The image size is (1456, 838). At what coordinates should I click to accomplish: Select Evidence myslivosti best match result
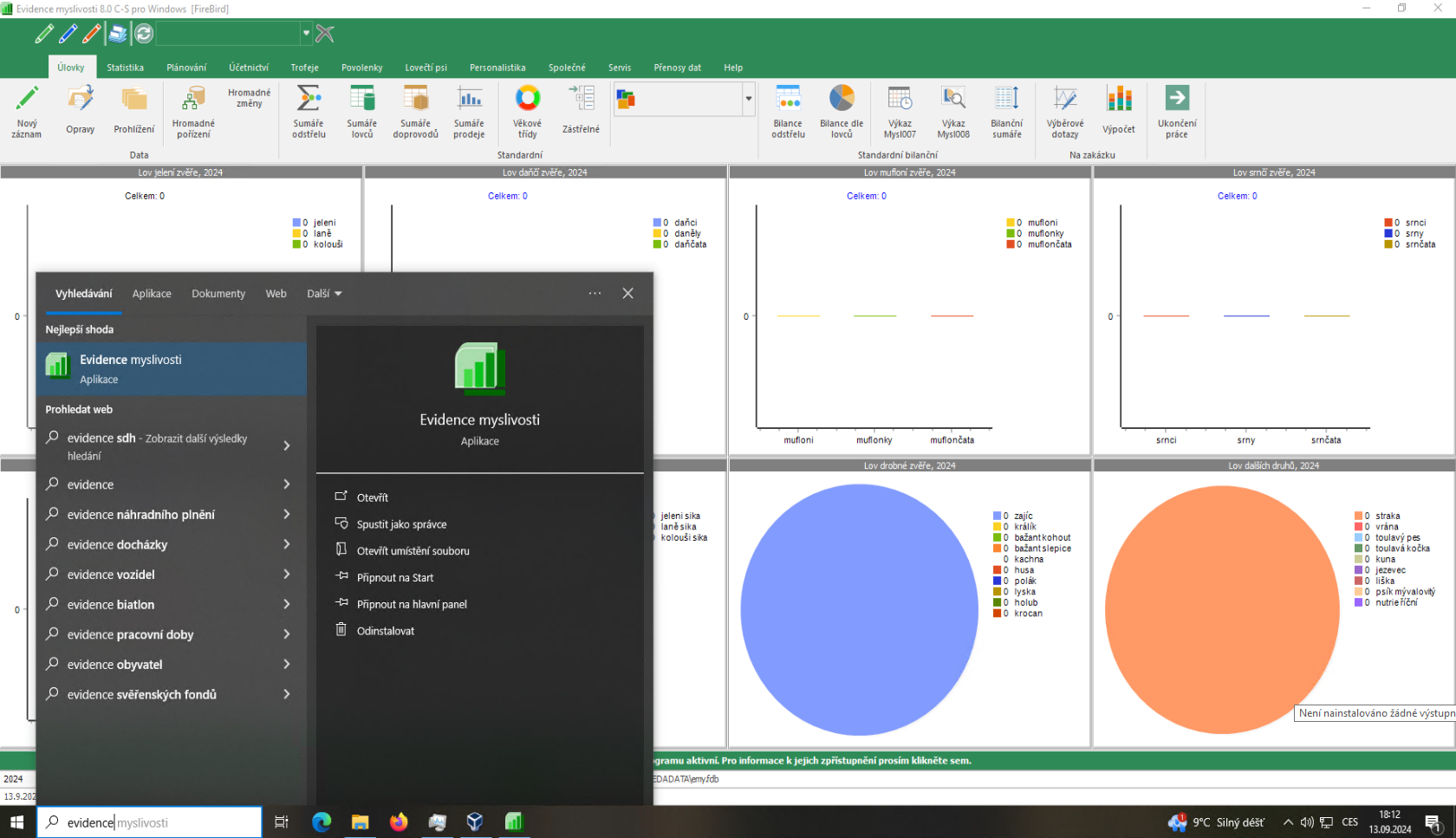click(x=172, y=369)
